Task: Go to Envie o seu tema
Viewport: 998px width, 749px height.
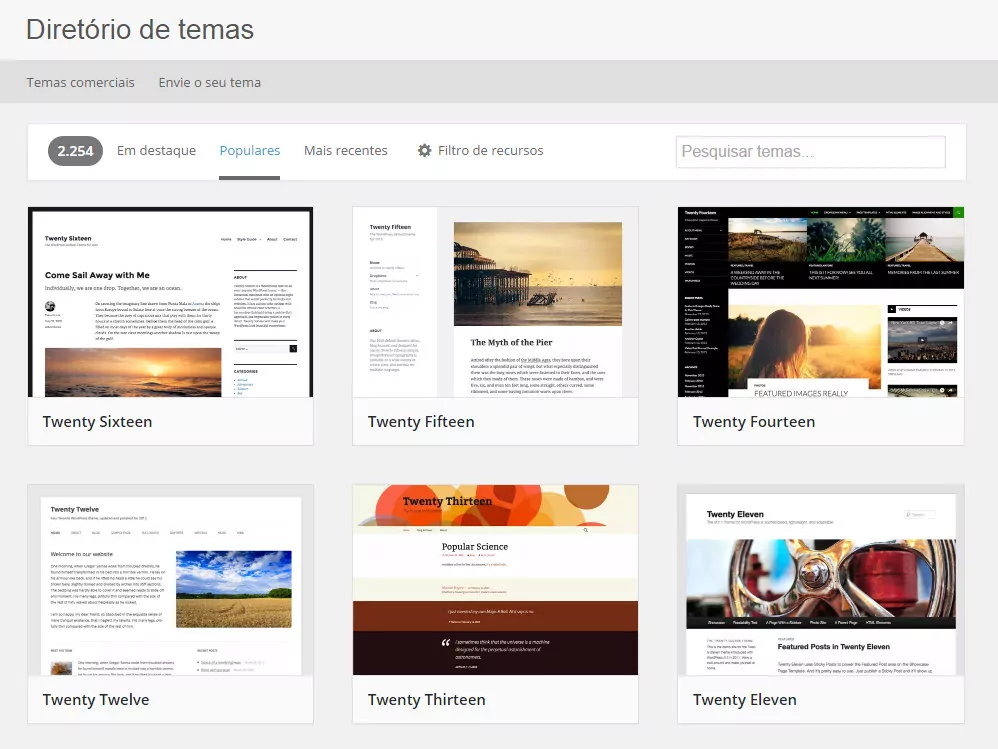Action: tap(209, 82)
